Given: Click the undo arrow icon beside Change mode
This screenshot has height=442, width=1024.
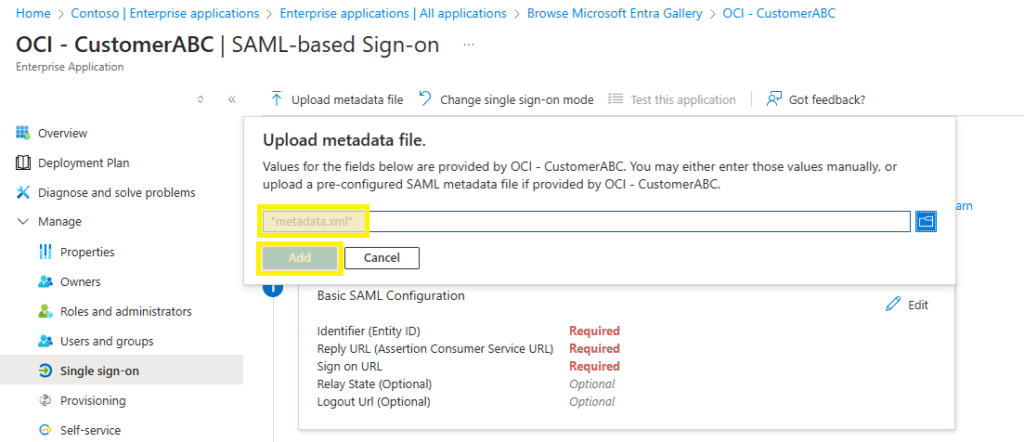Looking at the screenshot, I should tap(425, 99).
